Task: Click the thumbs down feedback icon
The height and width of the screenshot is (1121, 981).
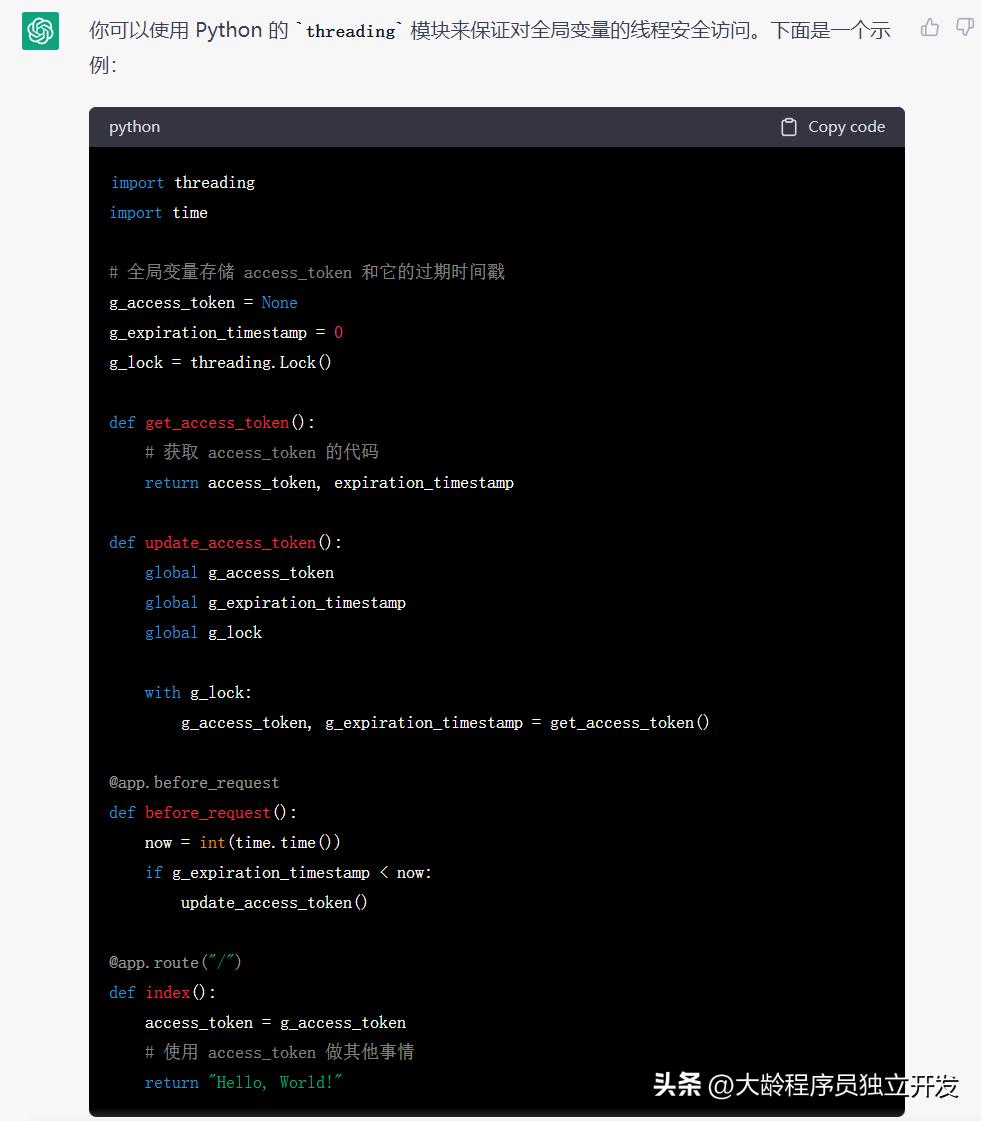Action: tap(963, 28)
